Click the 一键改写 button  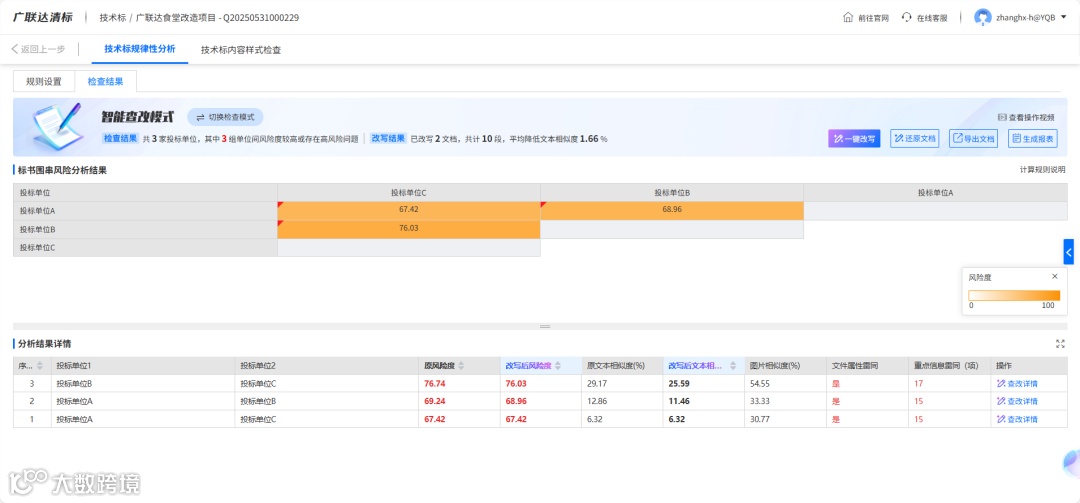tap(854, 138)
